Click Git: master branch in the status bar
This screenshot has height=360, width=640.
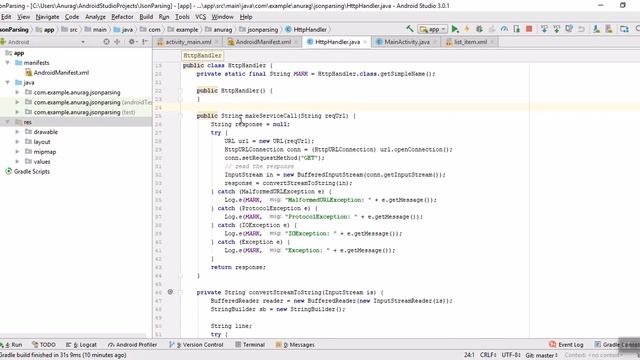click(x=541, y=355)
